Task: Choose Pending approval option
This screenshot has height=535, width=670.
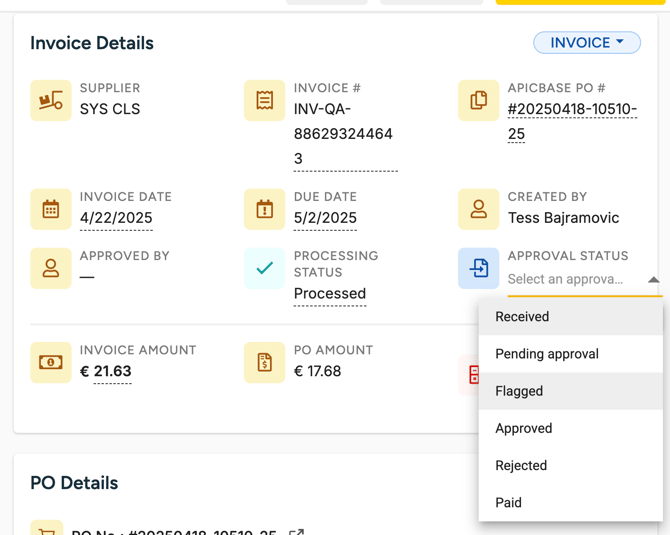Action: [x=547, y=354]
